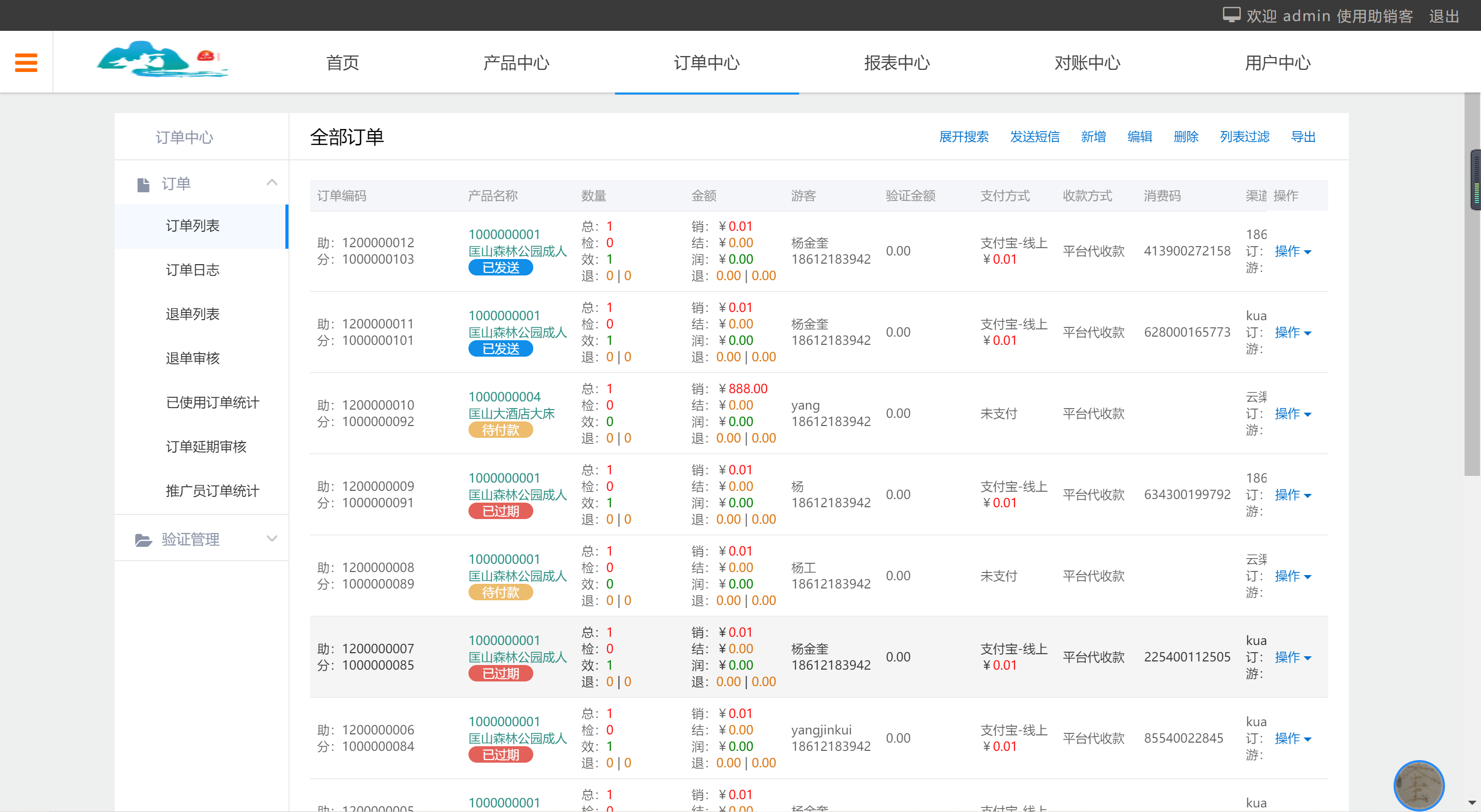Screen dimensions: 1481x812
Task: Click the 新增 link to add order
Action: point(1093,137)
